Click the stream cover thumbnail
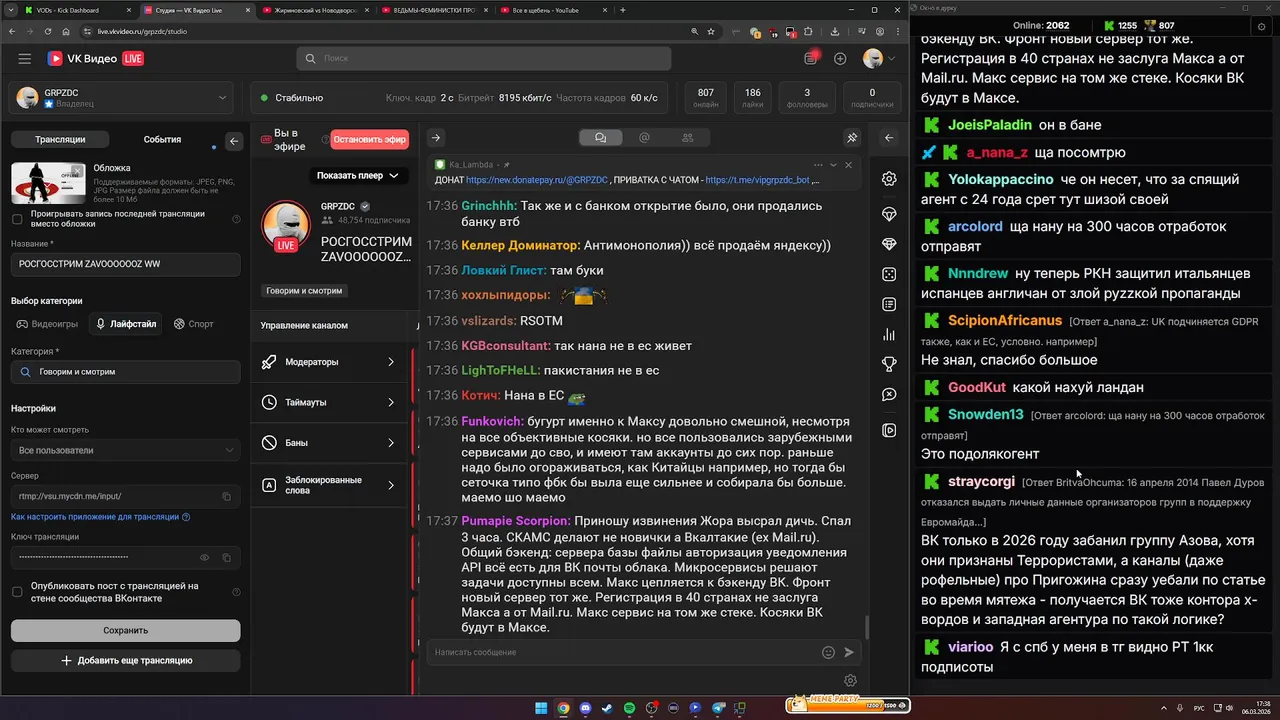 click(48, 183)
